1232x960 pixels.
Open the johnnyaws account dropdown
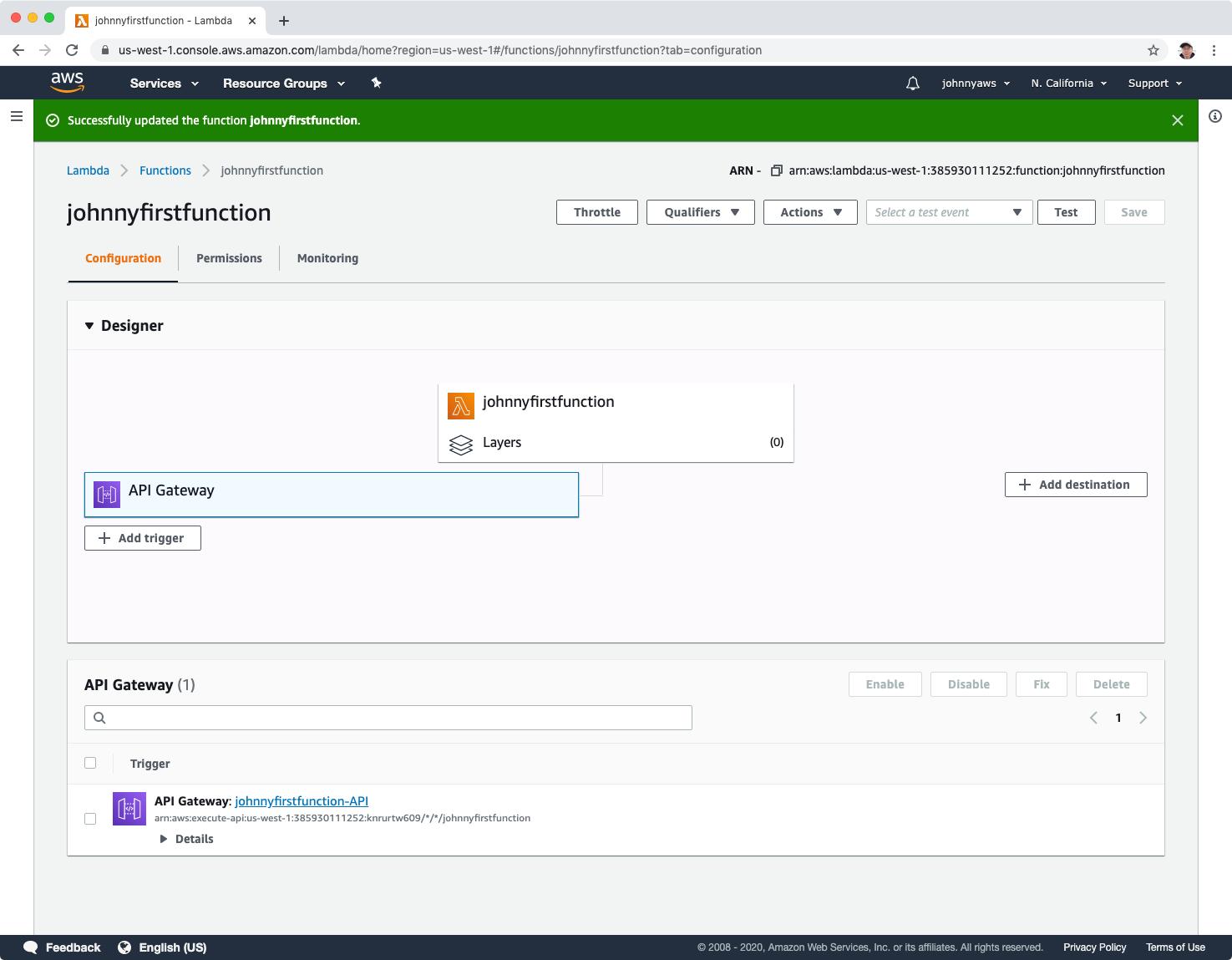[x=976, y=83]
